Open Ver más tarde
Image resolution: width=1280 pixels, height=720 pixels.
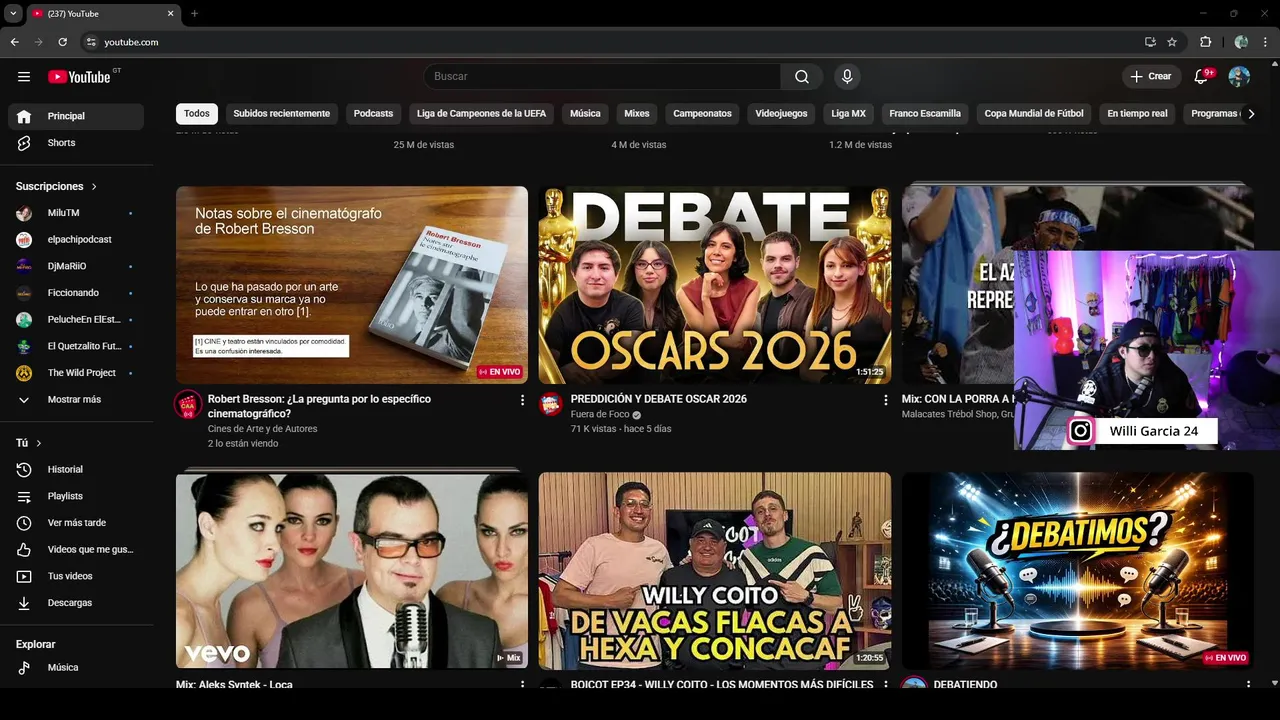pos(76,523)
